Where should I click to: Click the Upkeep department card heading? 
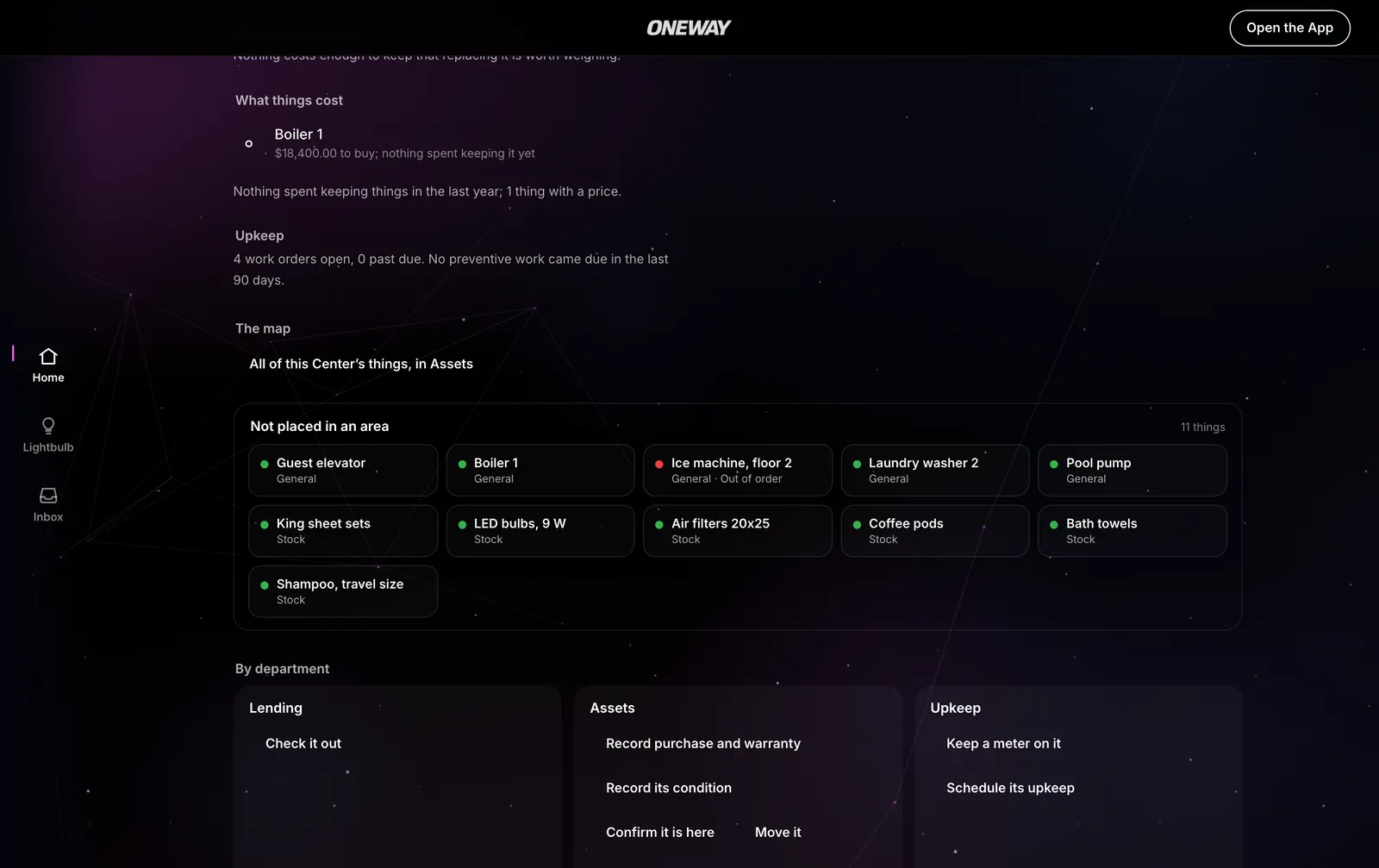(955, 708)
